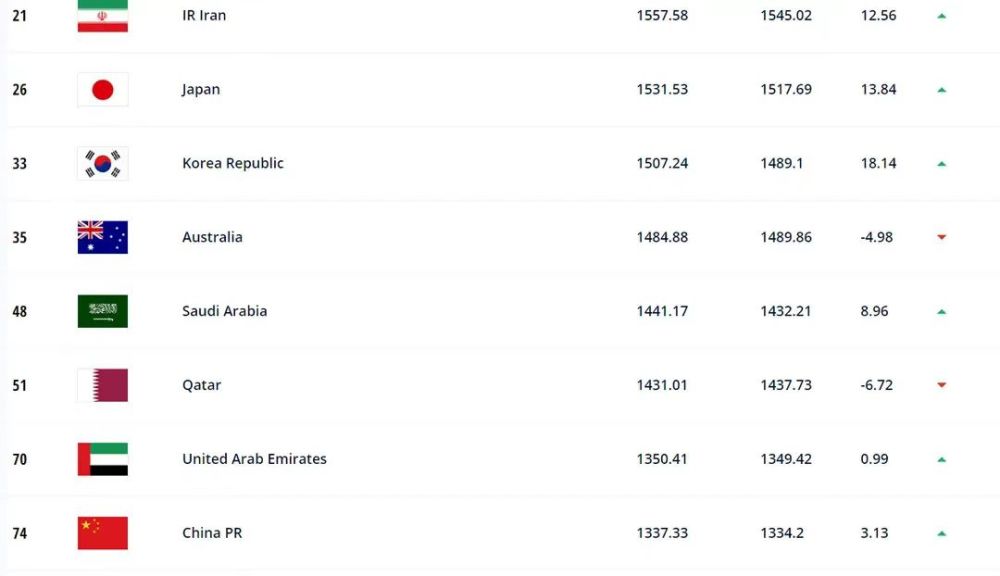
Task: Select Qatar's previous points 1437.73
Action: point(786,385)
